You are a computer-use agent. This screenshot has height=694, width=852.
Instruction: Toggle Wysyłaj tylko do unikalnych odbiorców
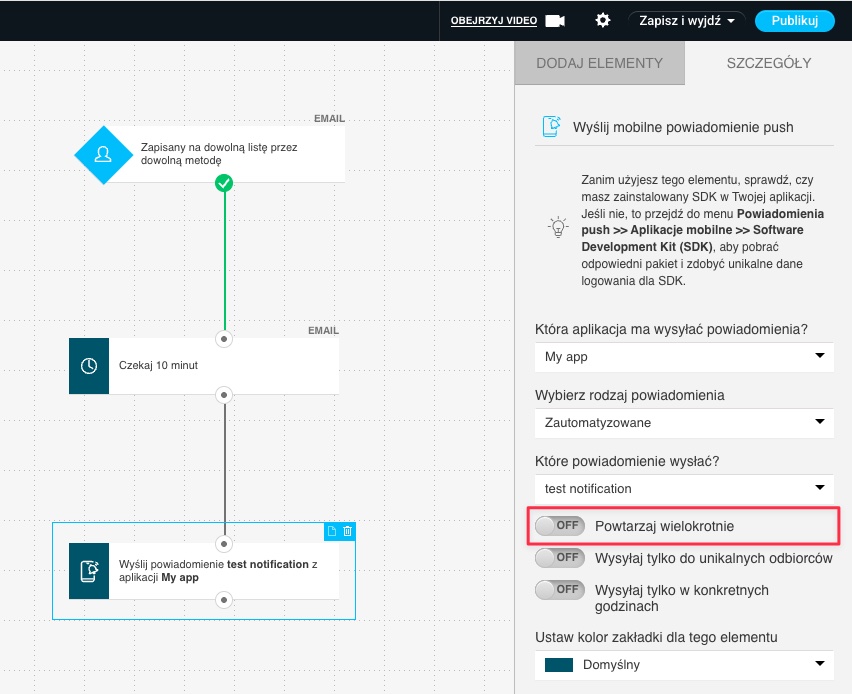click(x=559, y=557)
